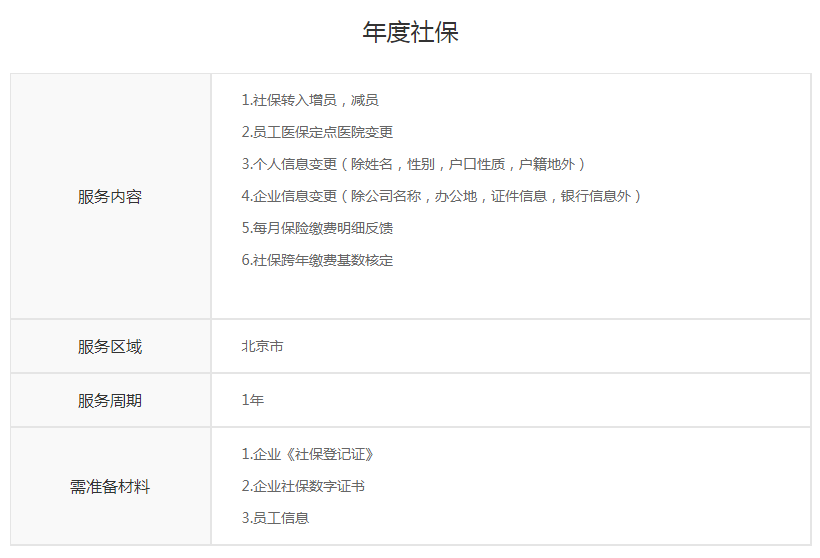This screenshot has height=558, width=820.
Task: Click the 北京市 service area value
Action: click(x=262, y=347)
